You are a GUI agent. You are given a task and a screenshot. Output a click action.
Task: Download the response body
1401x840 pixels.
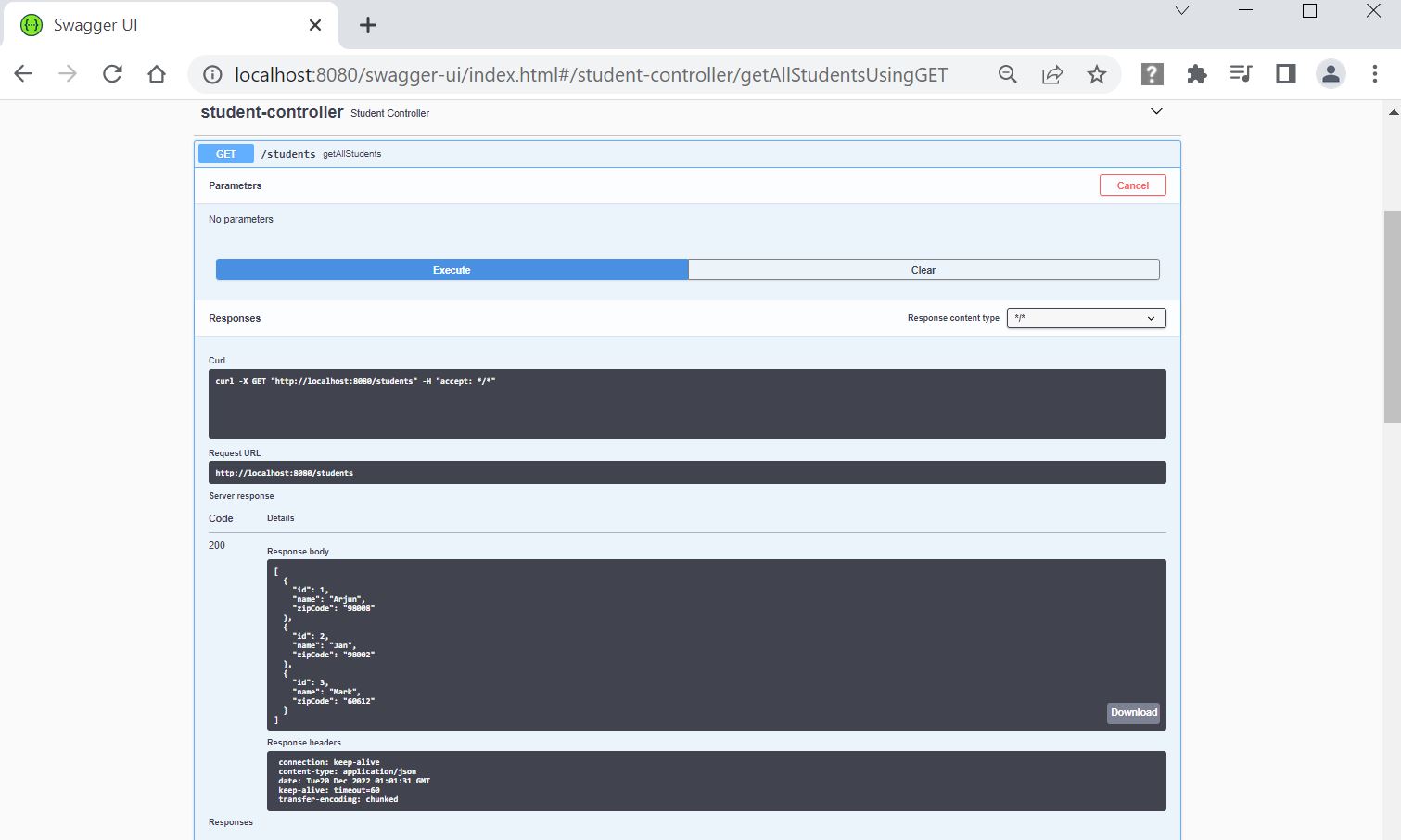point(1133,713)
